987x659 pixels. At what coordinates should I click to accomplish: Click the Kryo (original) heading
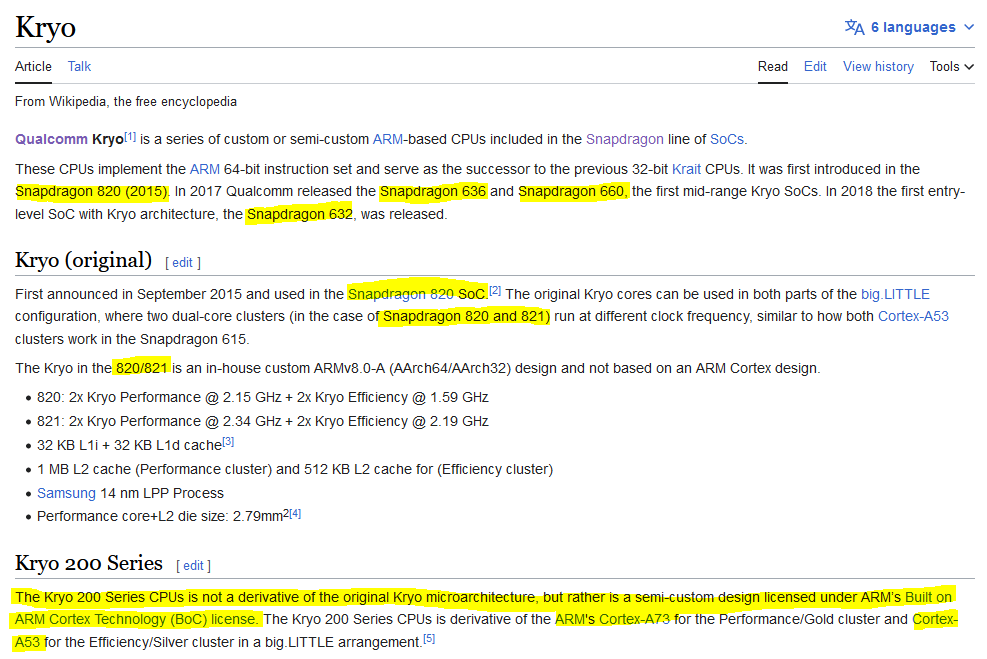(84, 260)
